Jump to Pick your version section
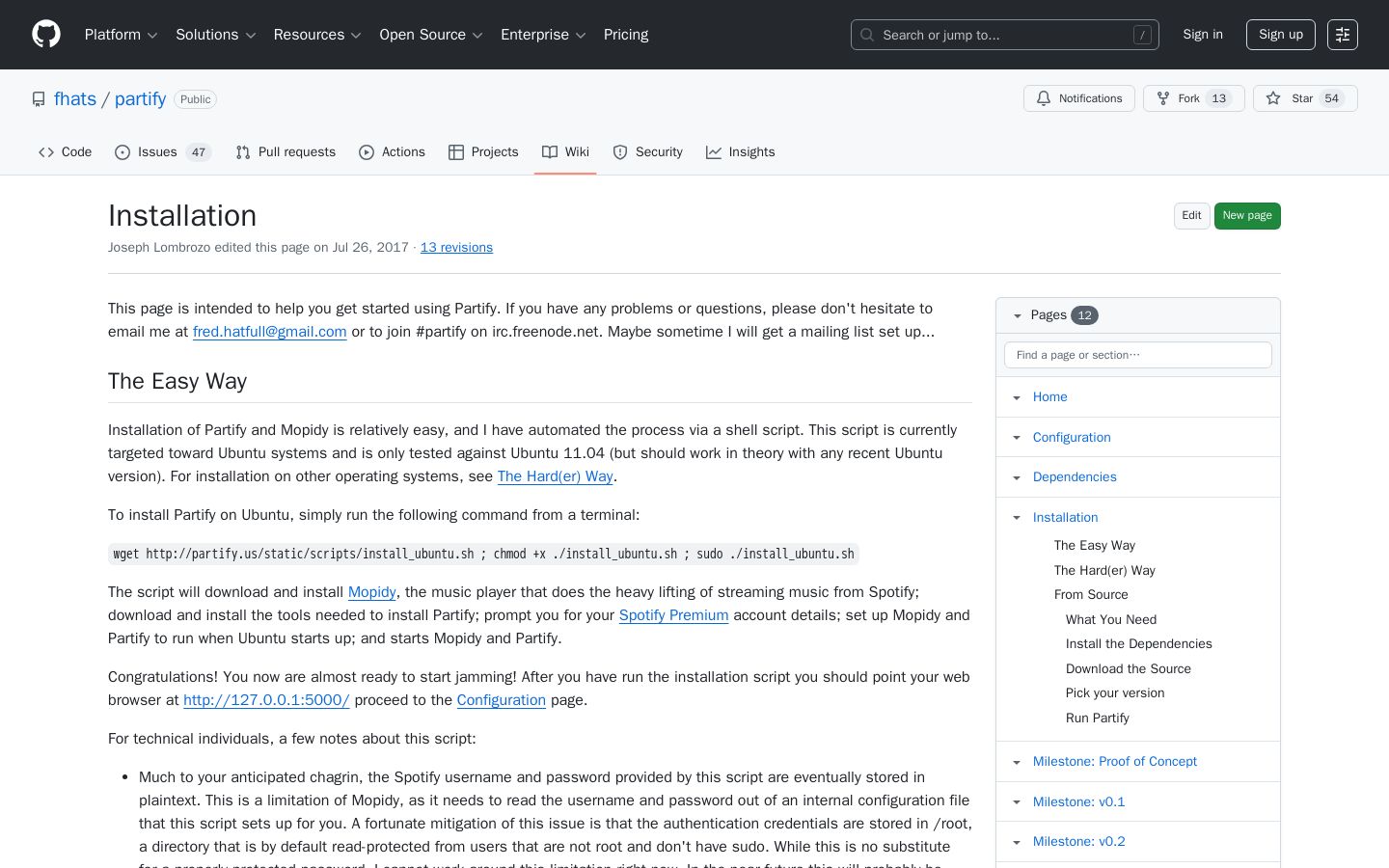 click(x=1115, y=693)
